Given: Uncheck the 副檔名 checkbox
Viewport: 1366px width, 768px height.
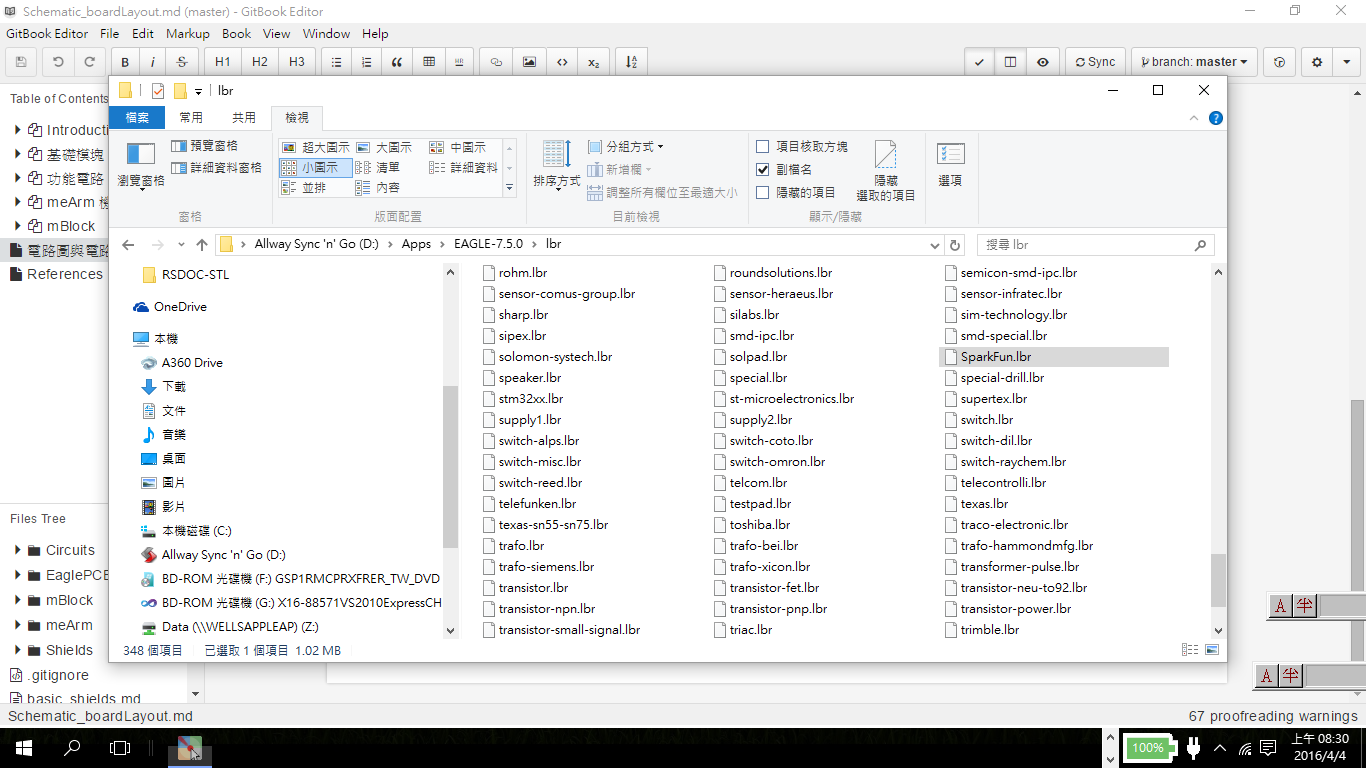Looking at the screenshot, I should click(763, 170).
